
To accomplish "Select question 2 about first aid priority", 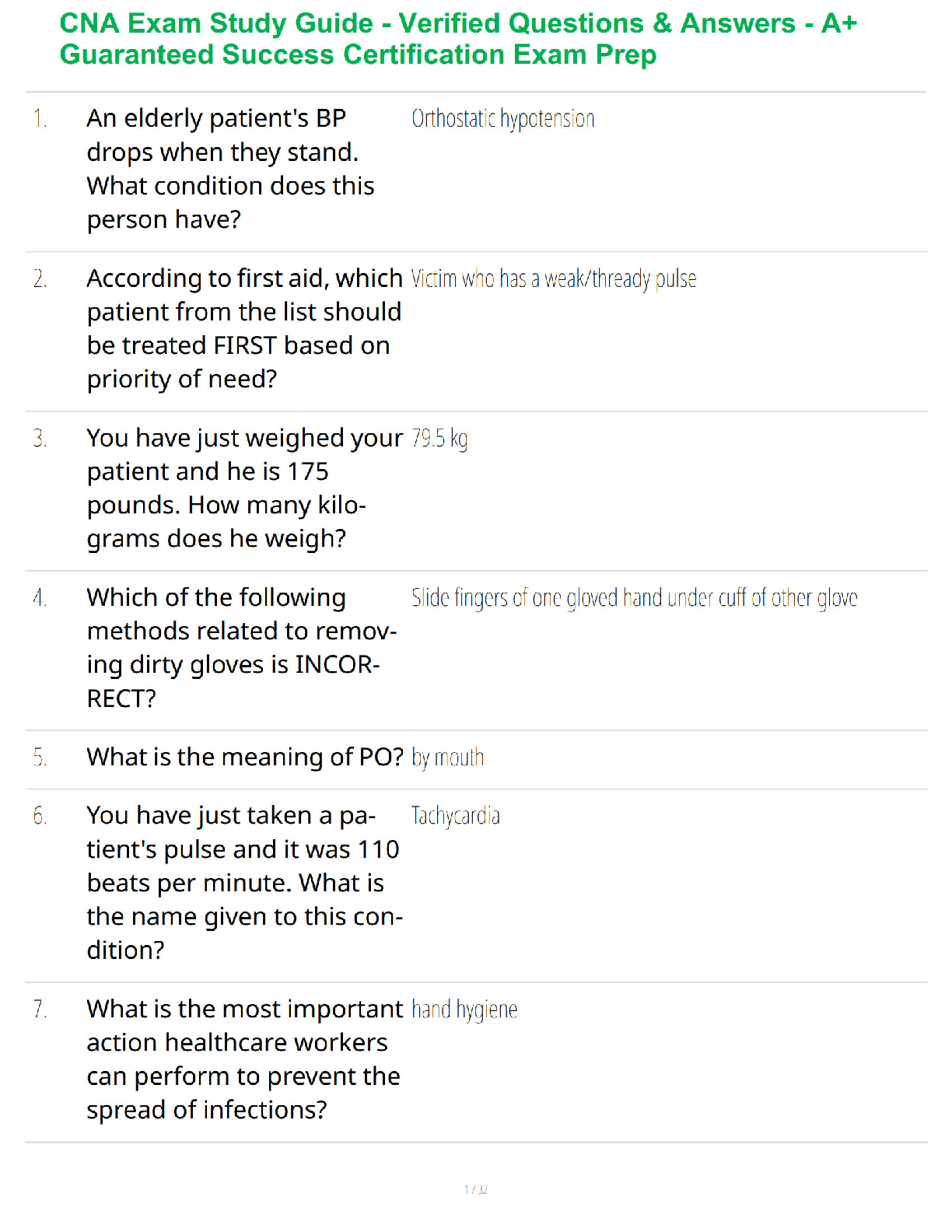I will 244,328.
